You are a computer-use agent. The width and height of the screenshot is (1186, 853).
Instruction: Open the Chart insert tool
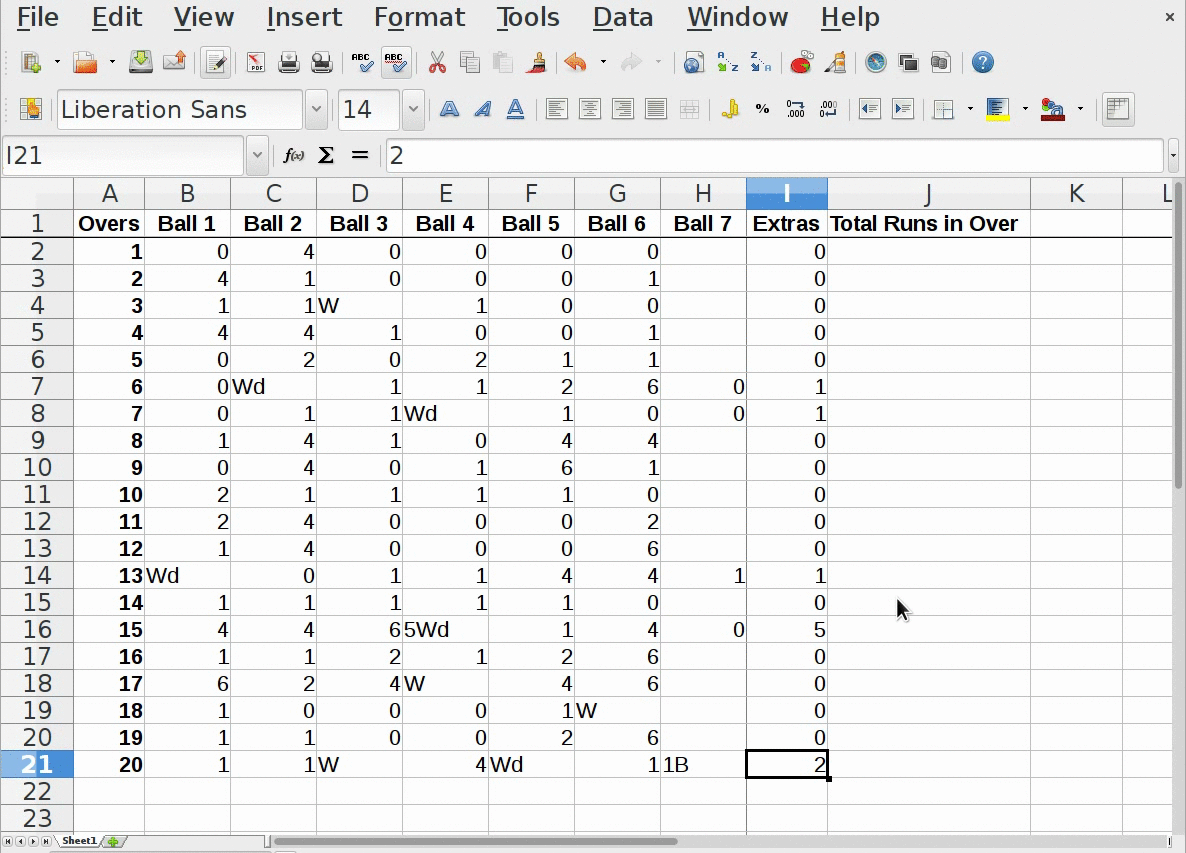(x=801, y=63)
